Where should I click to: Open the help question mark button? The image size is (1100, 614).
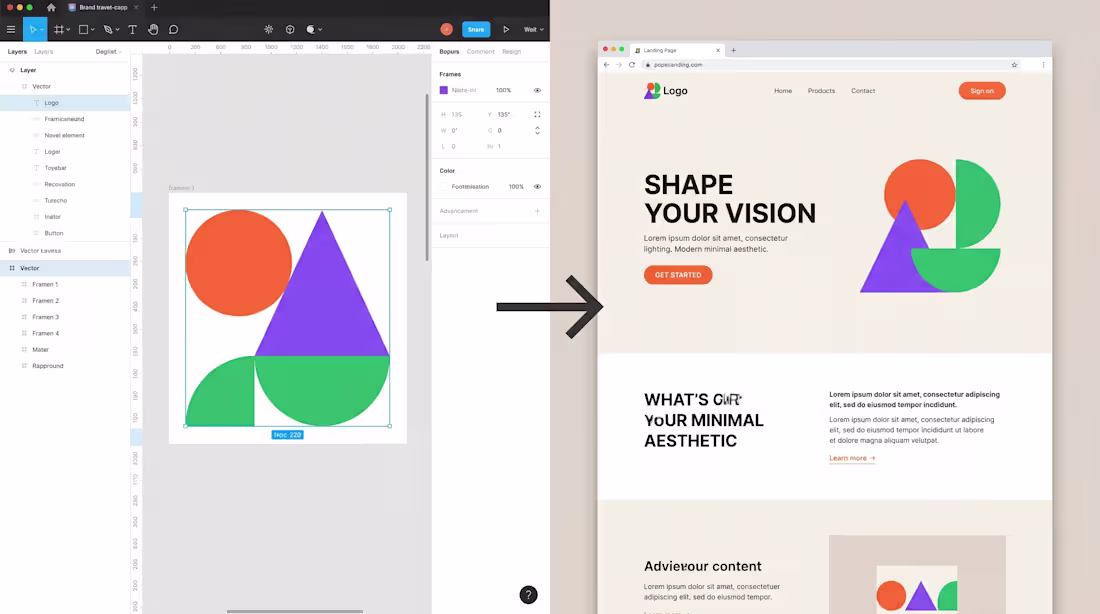click(x=528, y=595)
